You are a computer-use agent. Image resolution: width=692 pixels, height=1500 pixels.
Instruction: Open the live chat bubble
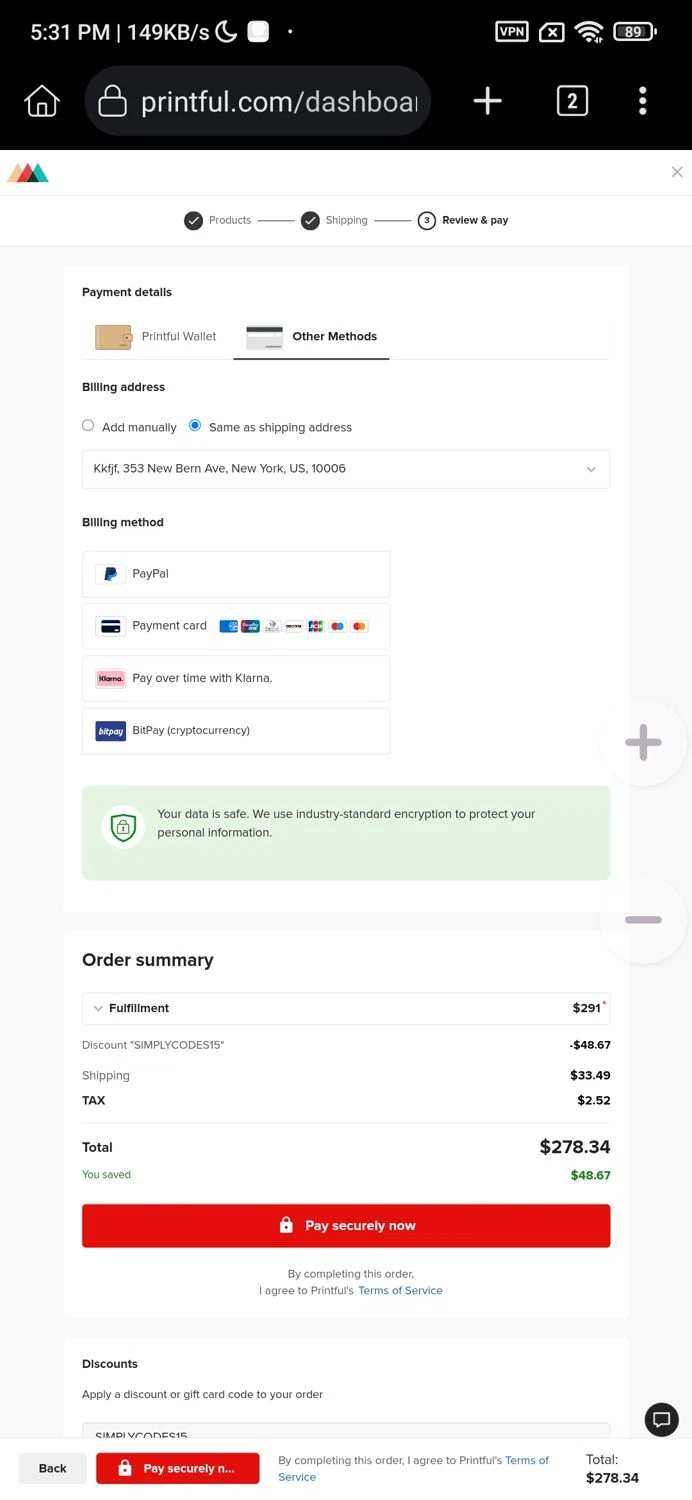click(661, 1419)
